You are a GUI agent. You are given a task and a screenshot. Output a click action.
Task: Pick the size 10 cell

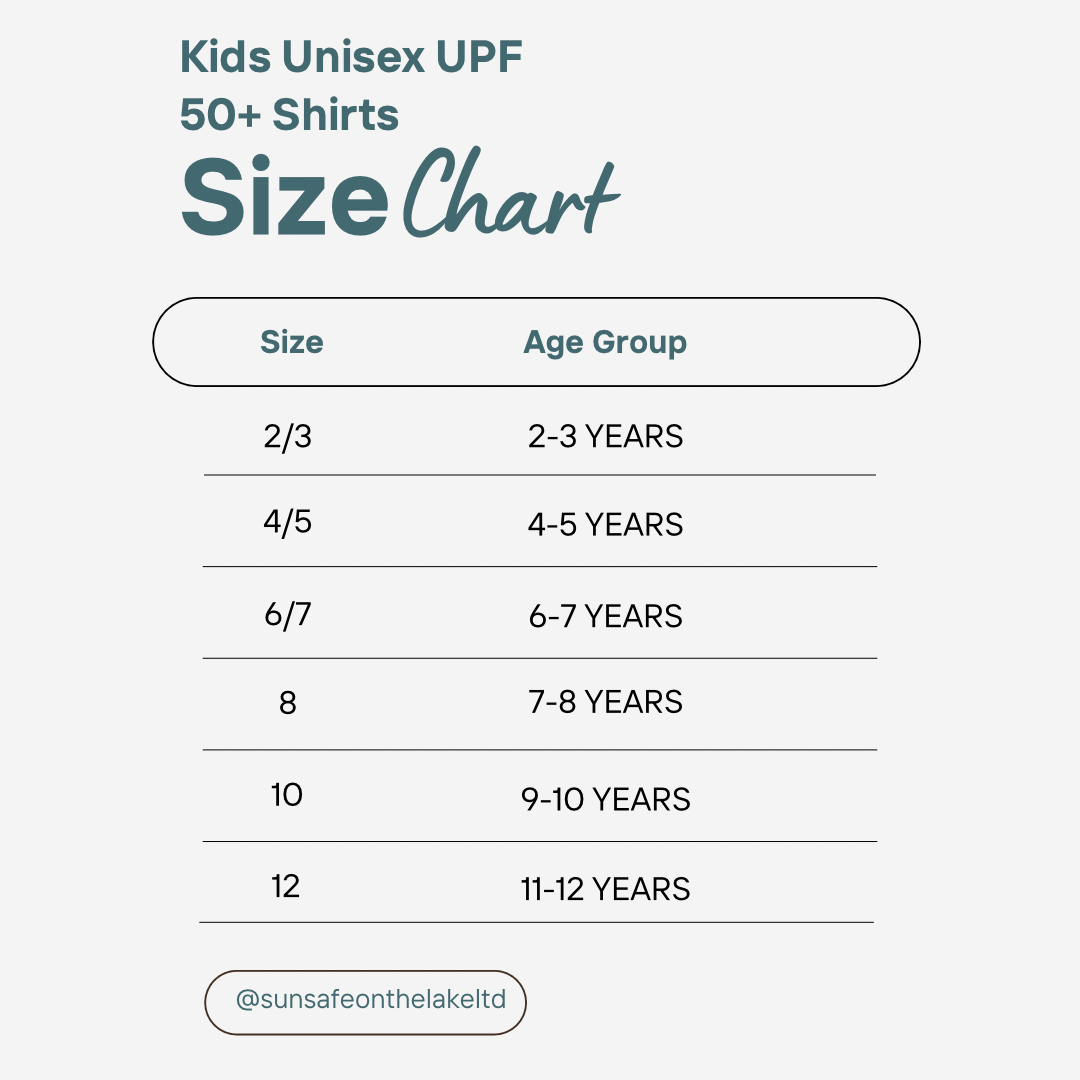click(x=287, y=795)
